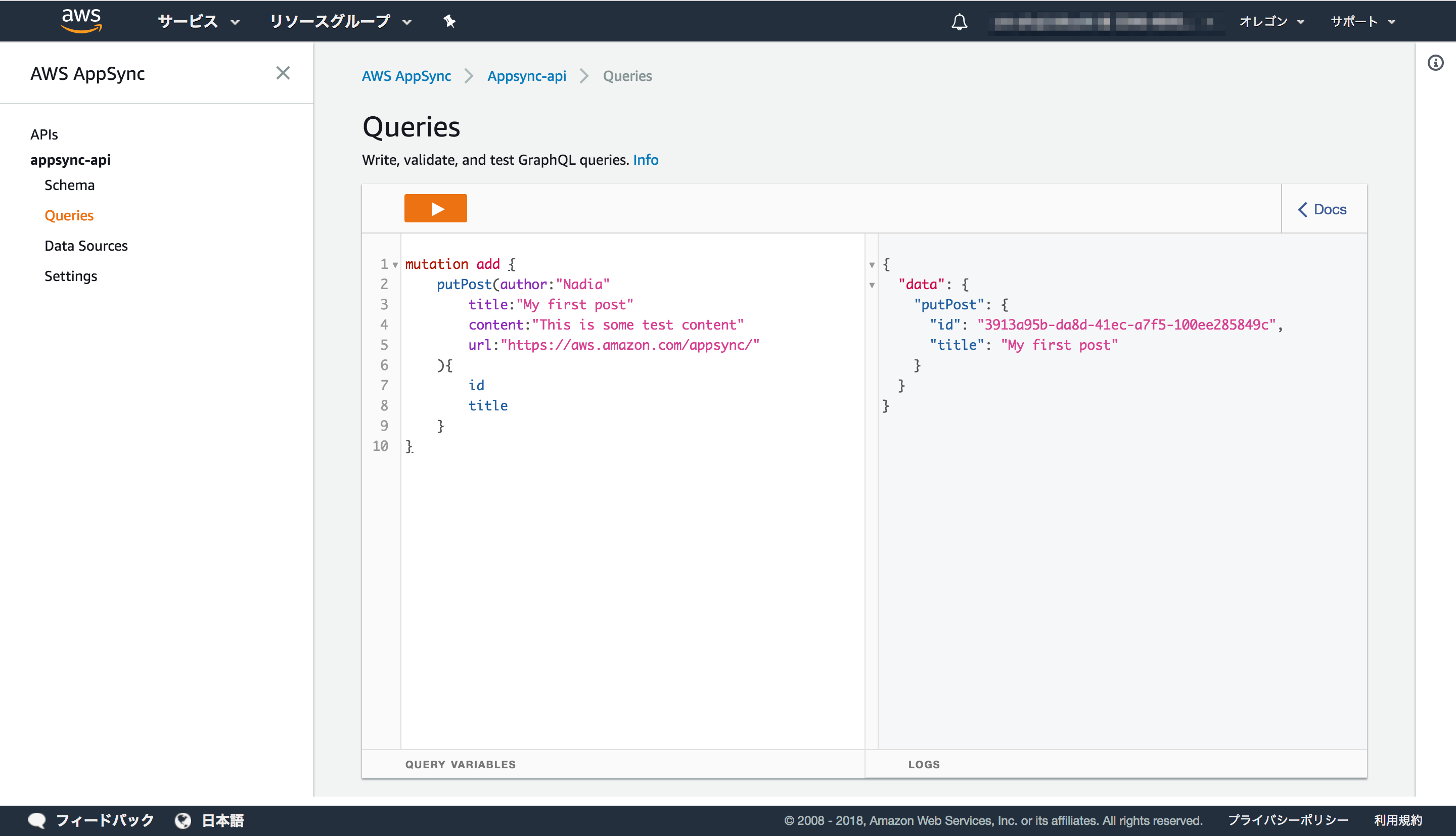Click line number 10 in editor gutter
The height and width of the screenshot is (836, 1456).
380,446
